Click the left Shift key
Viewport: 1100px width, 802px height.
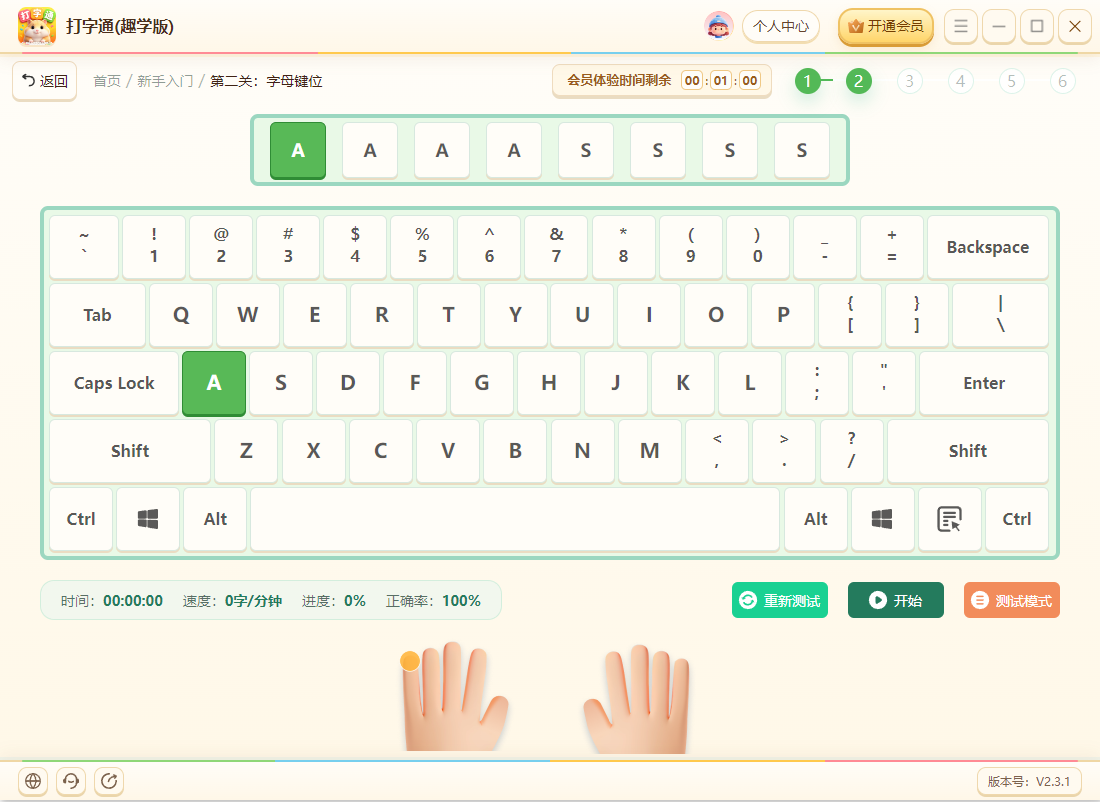(130, 451)
